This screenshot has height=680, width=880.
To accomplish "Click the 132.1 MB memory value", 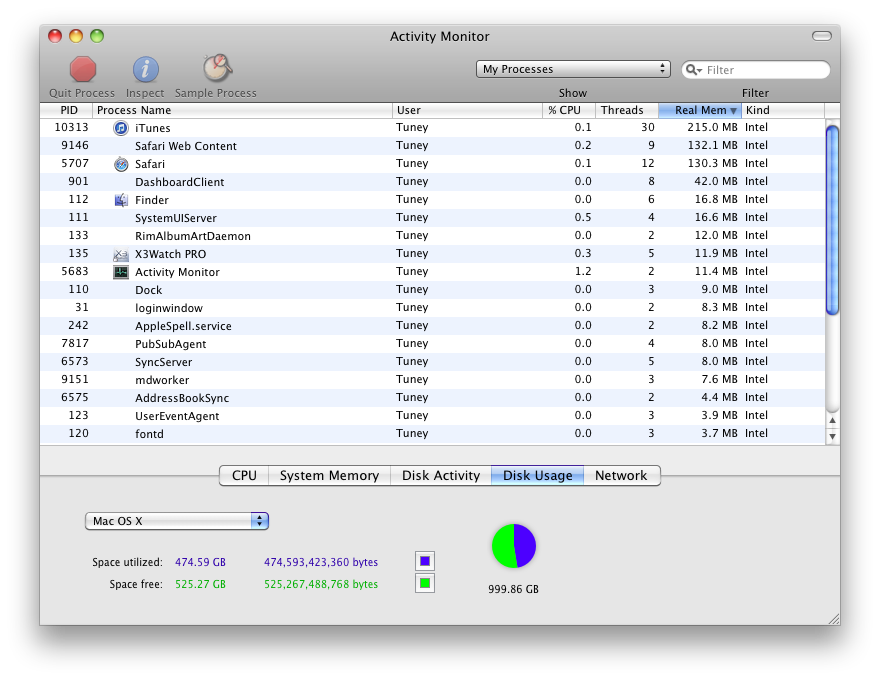I will [x=713, y=145].
